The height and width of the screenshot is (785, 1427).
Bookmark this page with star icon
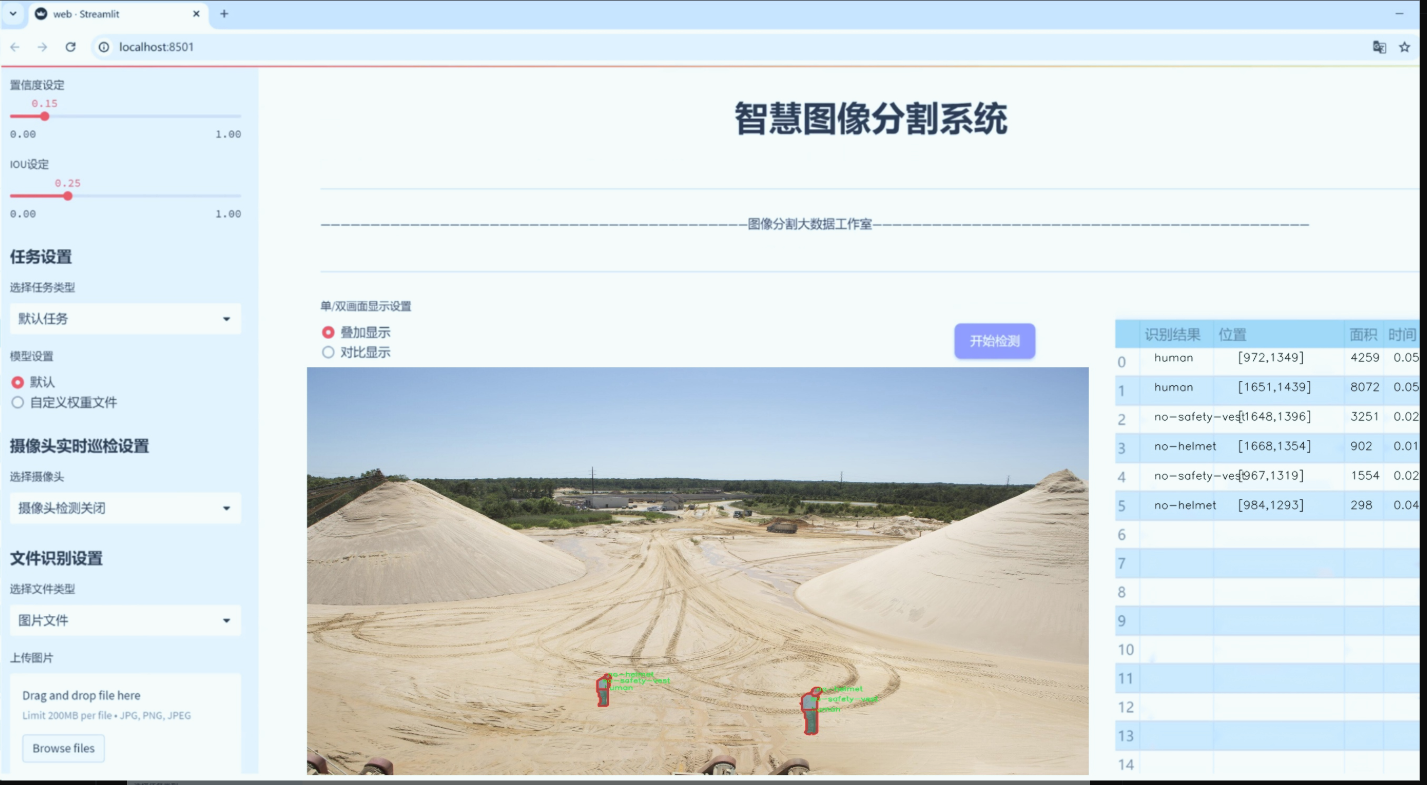1405,47
